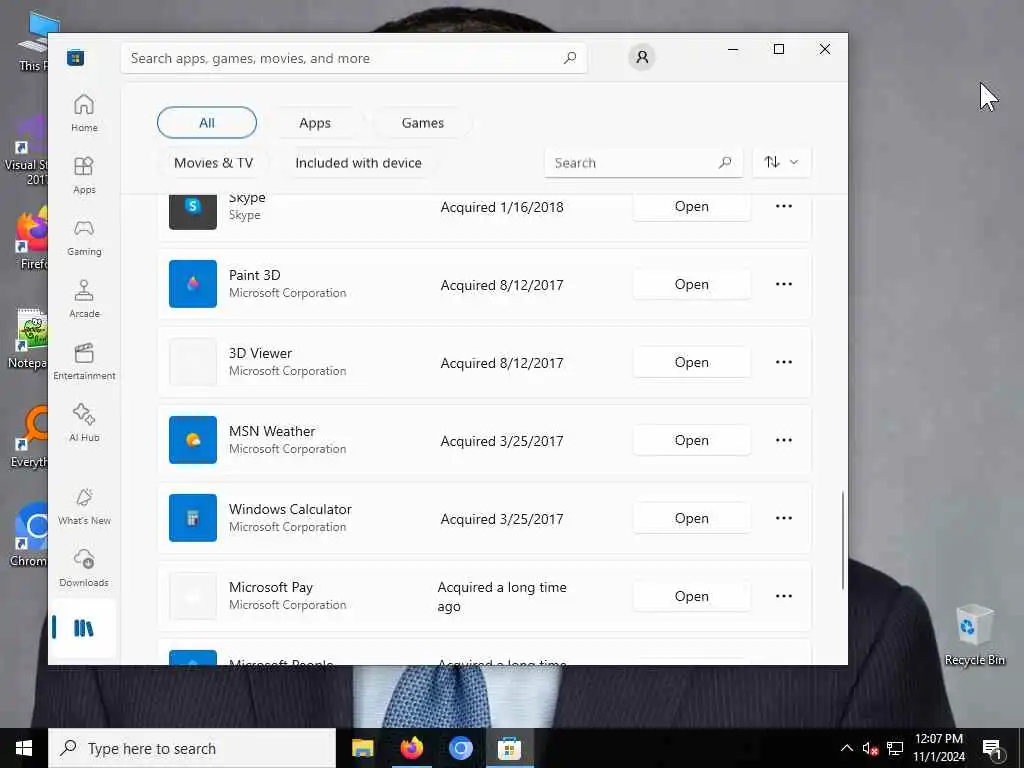The image size is (1024, 768).
Task: Click the Microsoft Store logo icon
Action: [76, 58]
